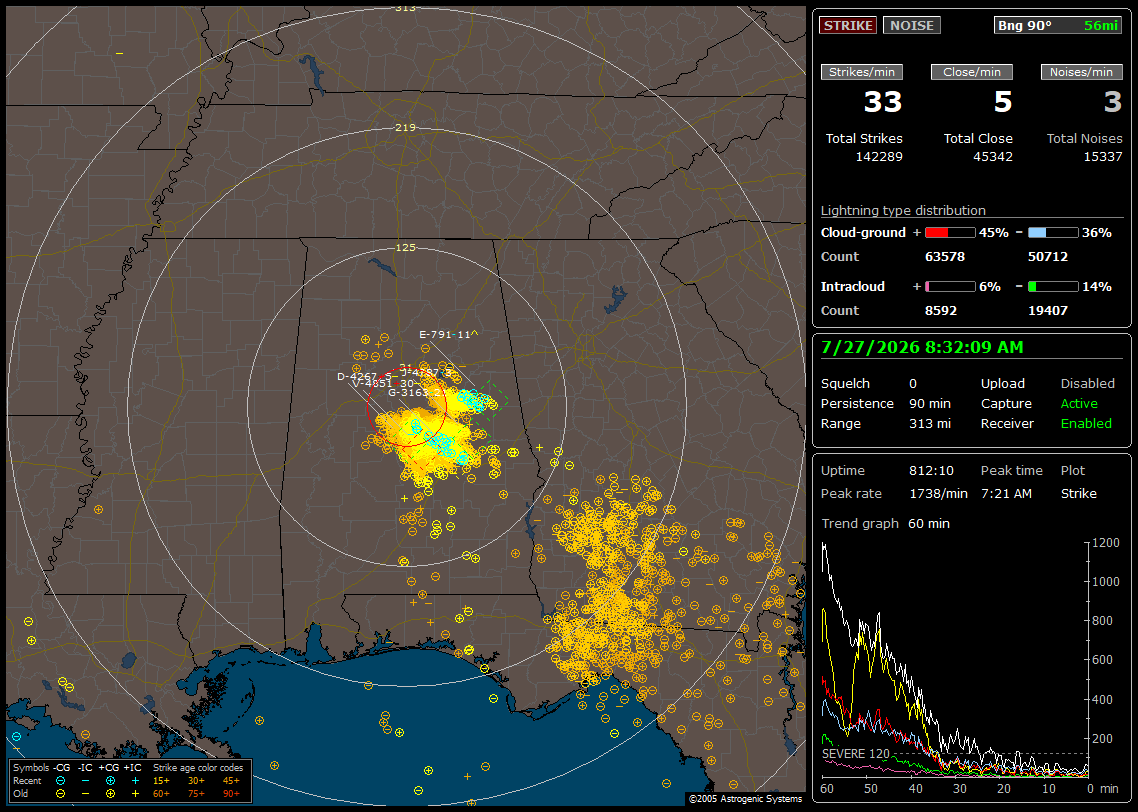Click the date and time 7/27/2026 8:32:09 AM
Viewport: 1138px width, 812px height.
click(x=922, y=347)
